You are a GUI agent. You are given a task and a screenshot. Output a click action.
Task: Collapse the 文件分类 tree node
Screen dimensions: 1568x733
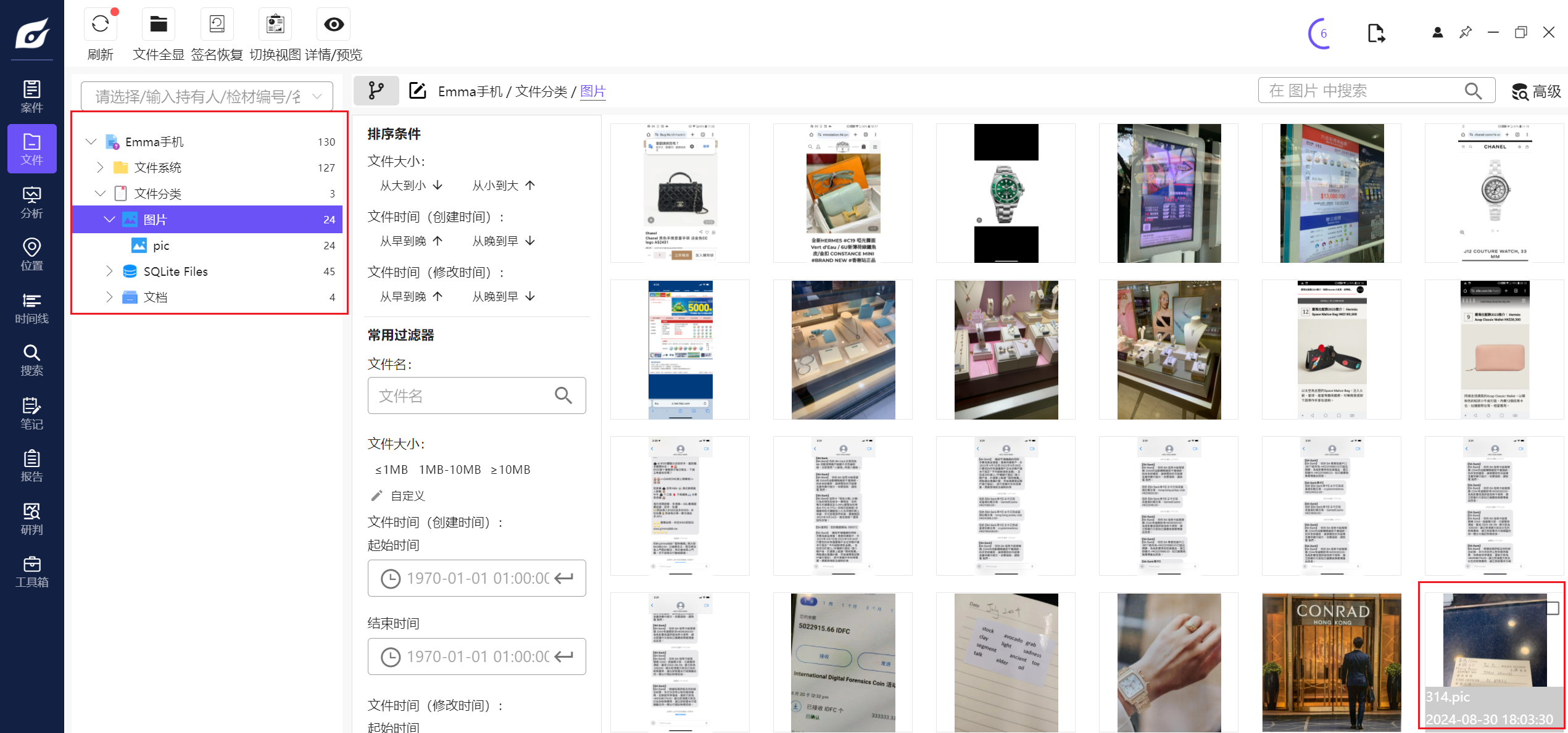coord(100,194)
